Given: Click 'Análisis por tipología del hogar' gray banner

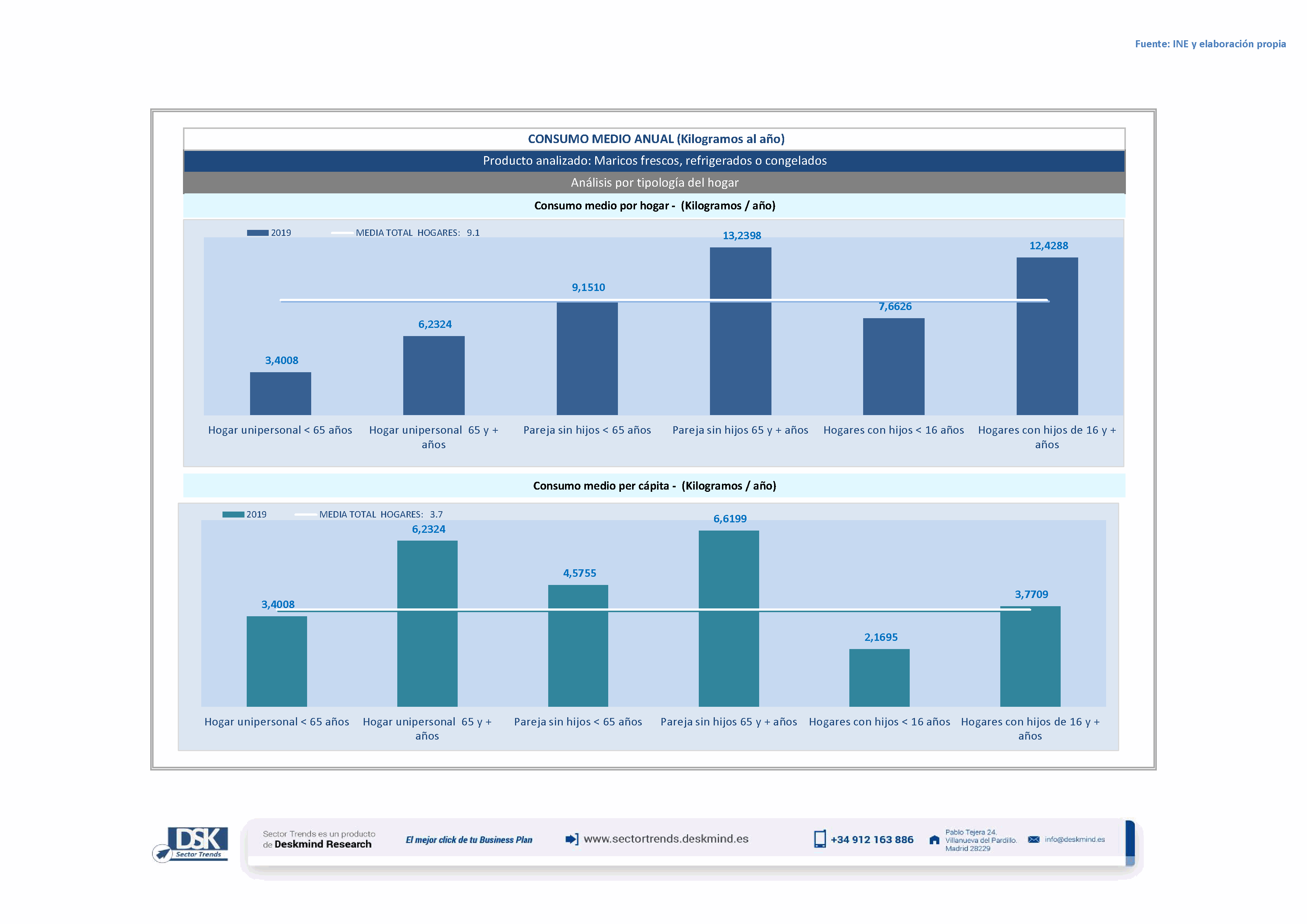Looking at the screenshot, I should [654, 183].
